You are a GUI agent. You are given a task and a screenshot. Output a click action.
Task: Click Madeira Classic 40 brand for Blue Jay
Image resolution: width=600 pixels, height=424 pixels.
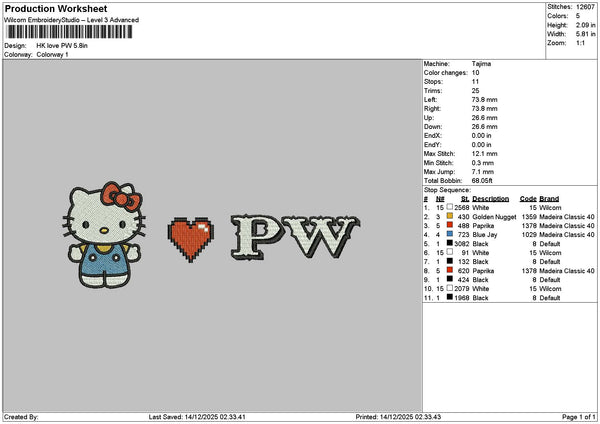coord(567,235)
